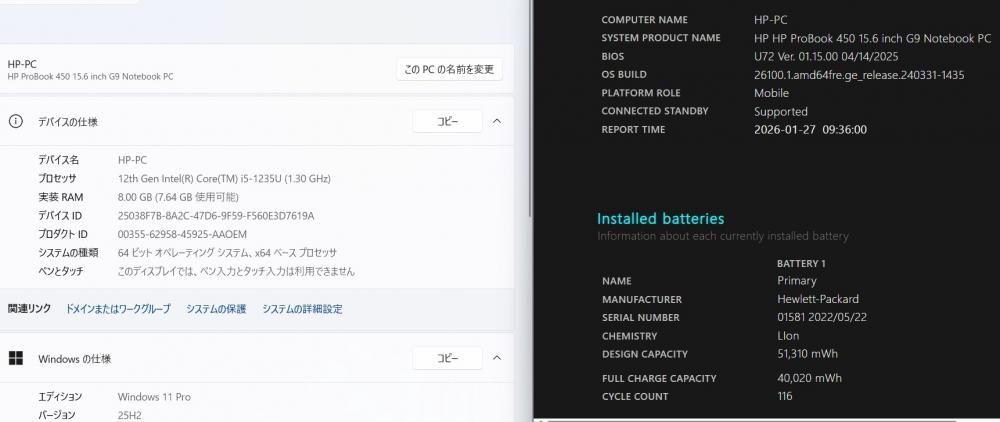Click the この PC の名前を変更 button

coord(449,70)
